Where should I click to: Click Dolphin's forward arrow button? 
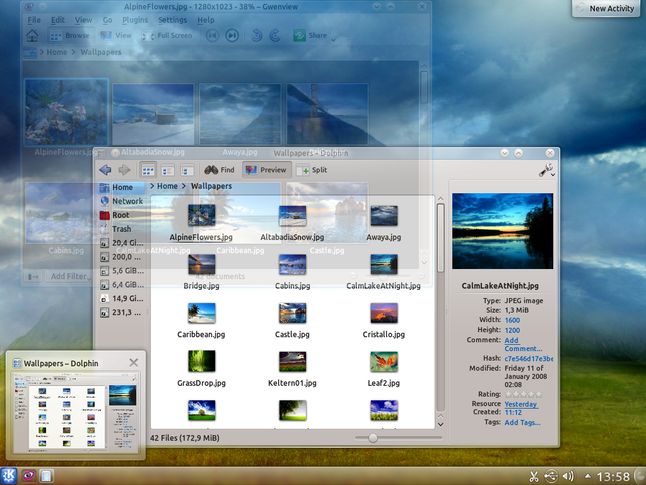[124, 170]
